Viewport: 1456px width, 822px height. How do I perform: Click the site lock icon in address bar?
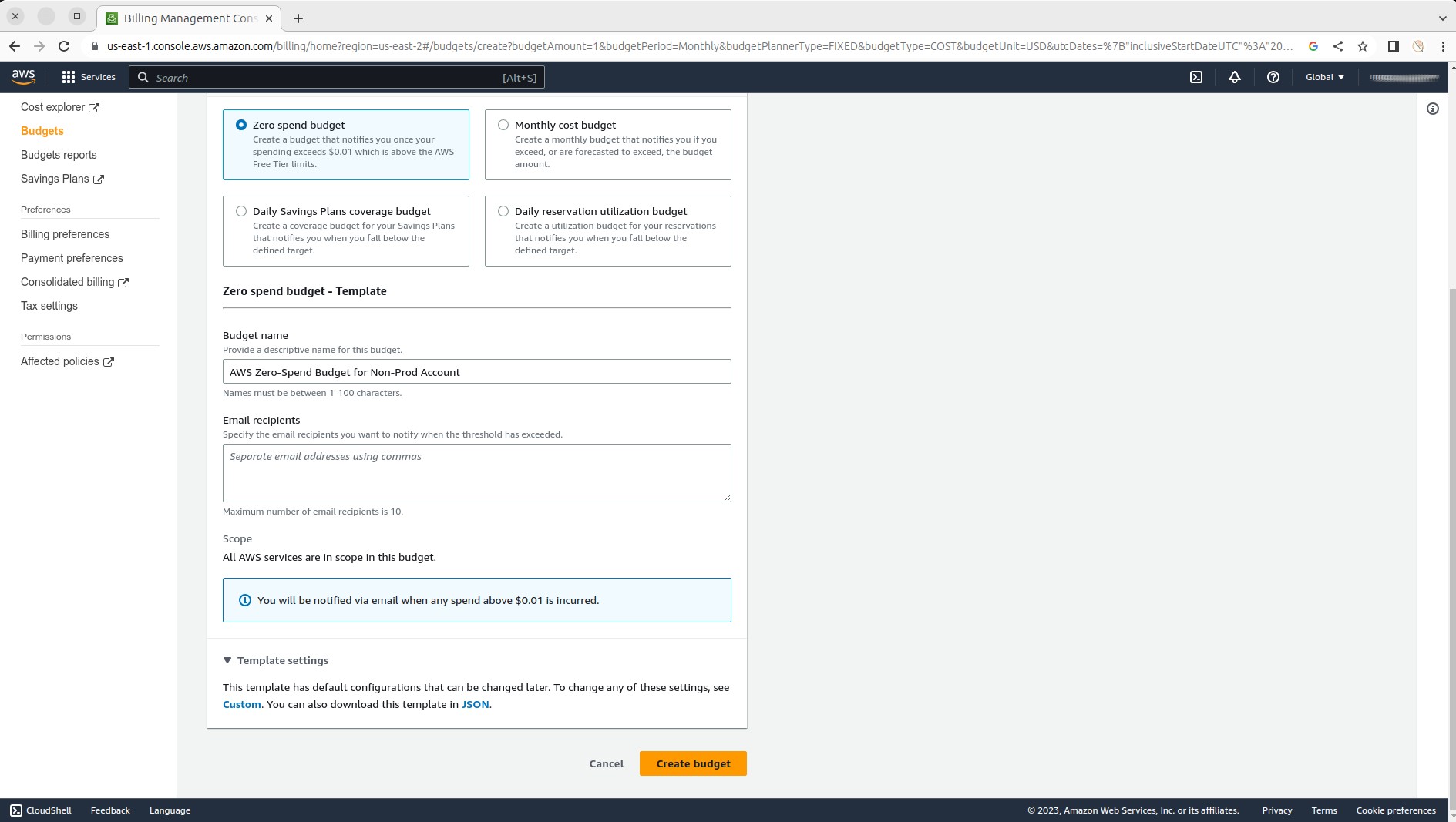pos(95,46)
